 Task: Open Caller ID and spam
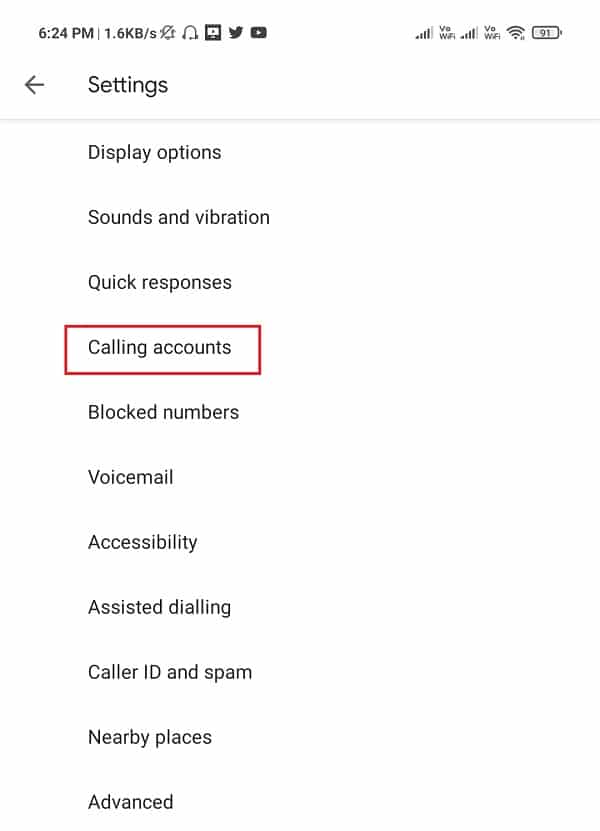pos(170,673)
